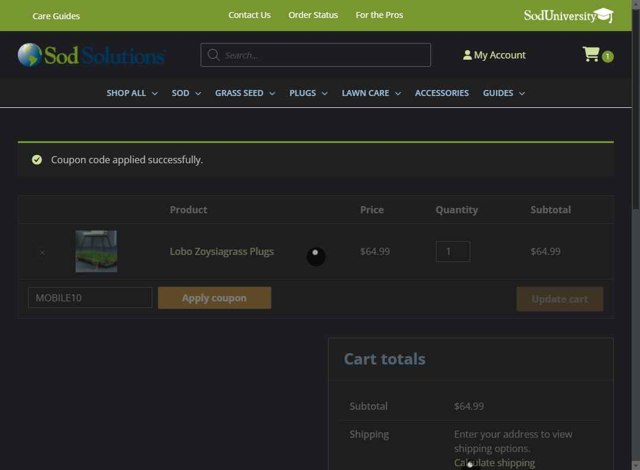Focus the Search input field
The width and height of the screenshot is (640, 470).
pos(316,55)
